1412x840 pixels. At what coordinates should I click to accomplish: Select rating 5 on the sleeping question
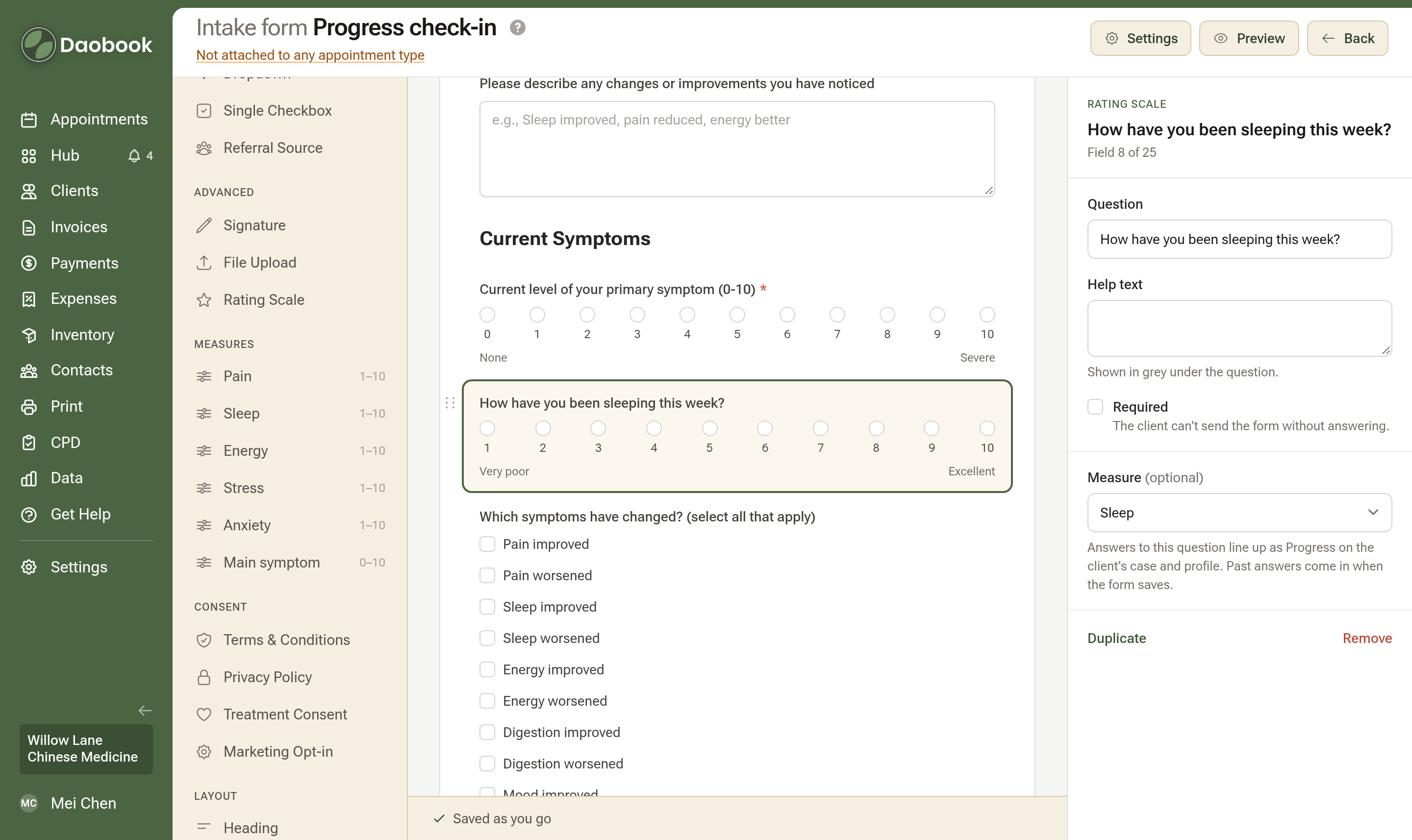[x=709, y=428]
